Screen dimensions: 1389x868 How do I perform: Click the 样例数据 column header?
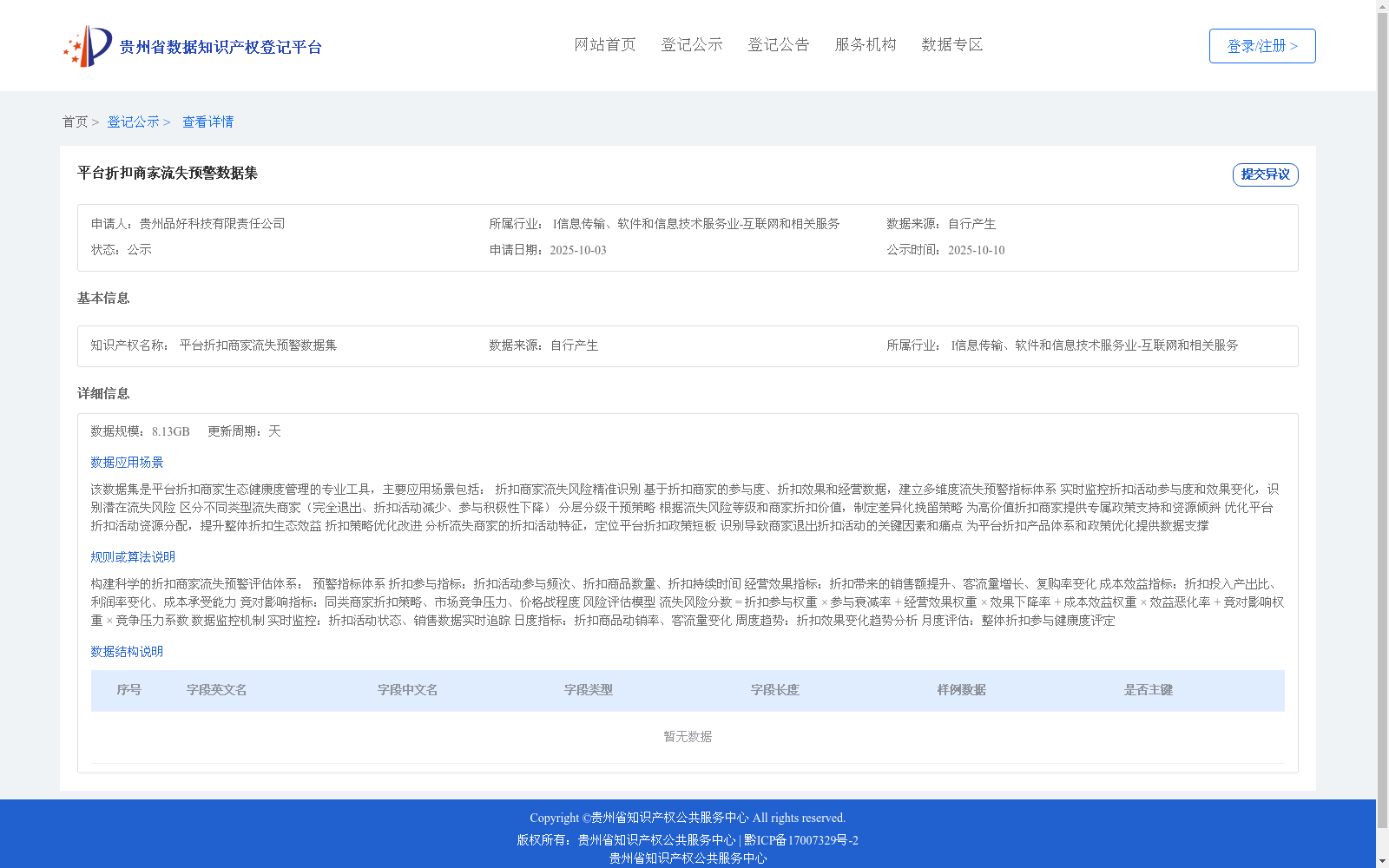[x=962, y=690]
